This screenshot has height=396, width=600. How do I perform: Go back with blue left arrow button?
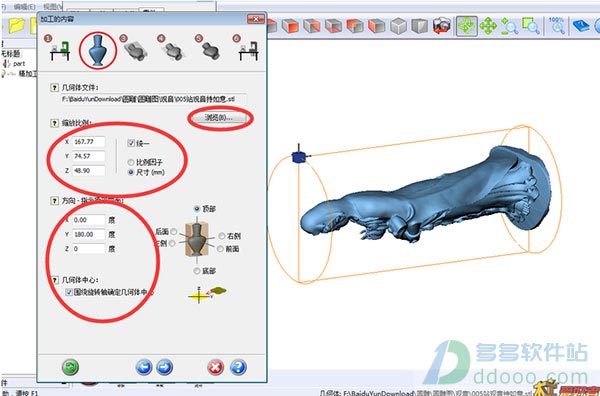point(144,367)
